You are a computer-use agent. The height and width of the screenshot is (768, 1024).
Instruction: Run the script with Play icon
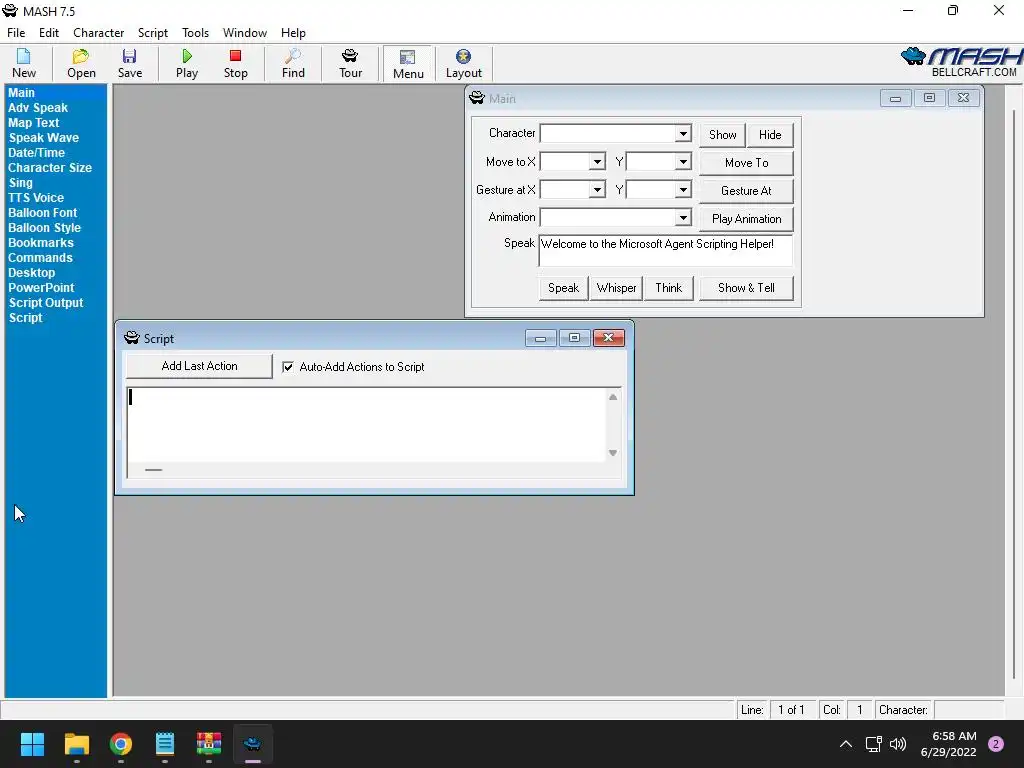click(x=187, y=63)
